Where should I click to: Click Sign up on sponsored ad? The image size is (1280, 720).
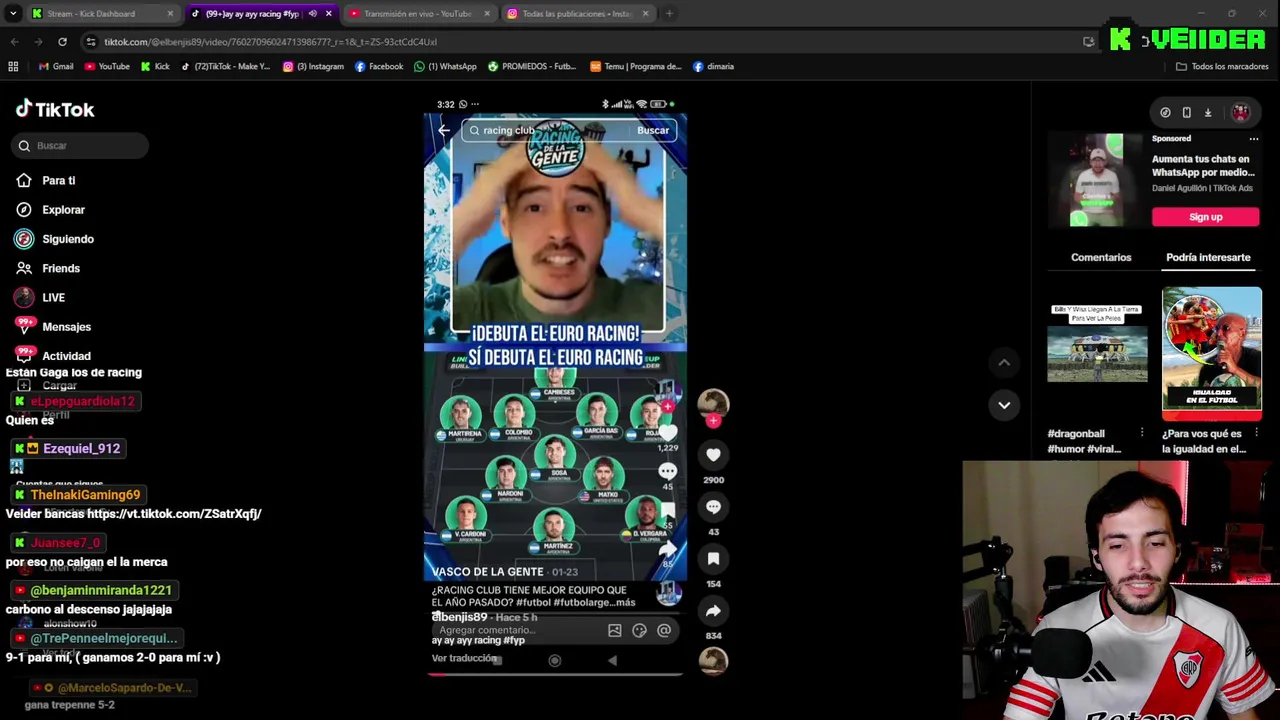(x=1206, y=217)
